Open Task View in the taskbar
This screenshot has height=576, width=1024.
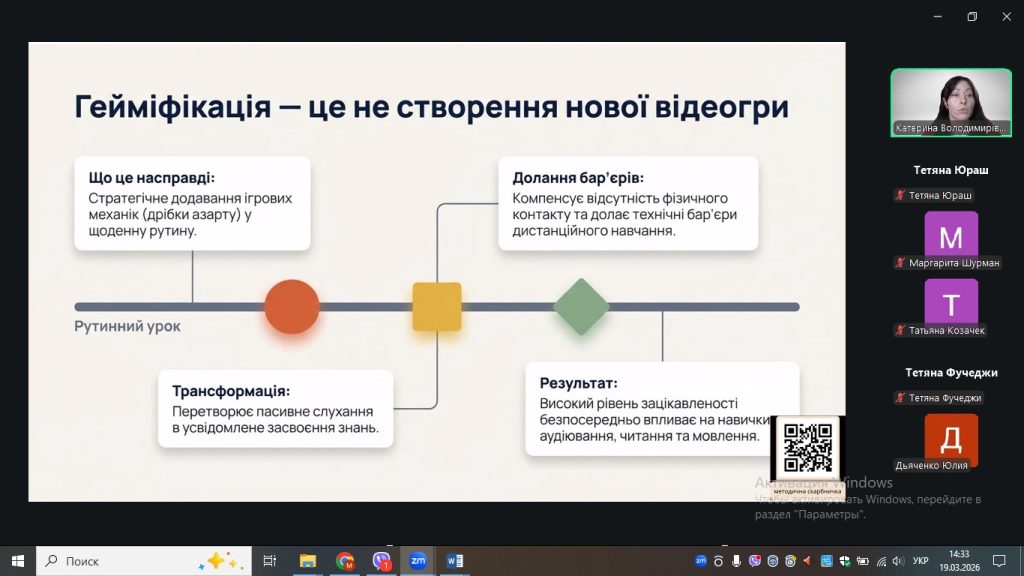[269, 561]
